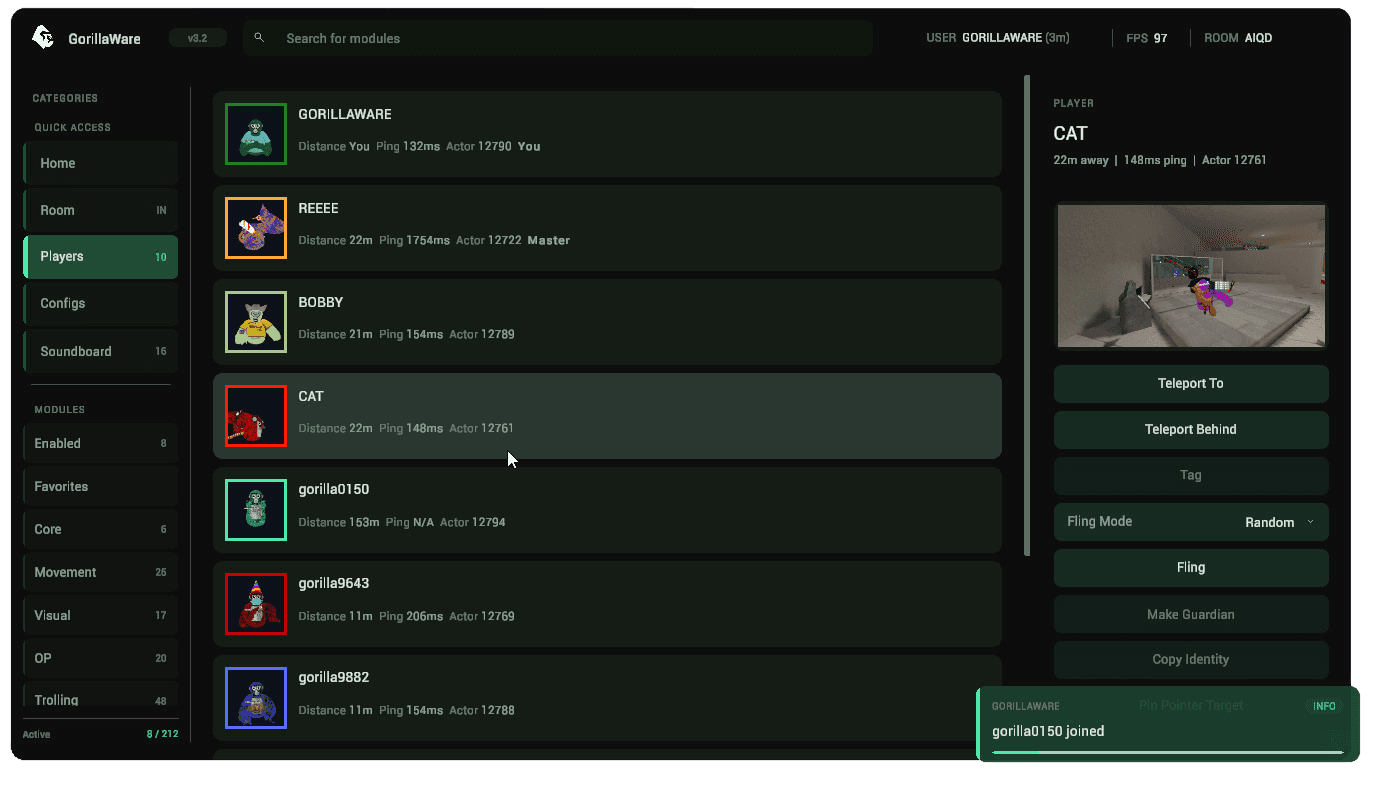This screenshot has height=790, width=1386.
Task: Click the 22m away detail text
Action: (1081, 160)
